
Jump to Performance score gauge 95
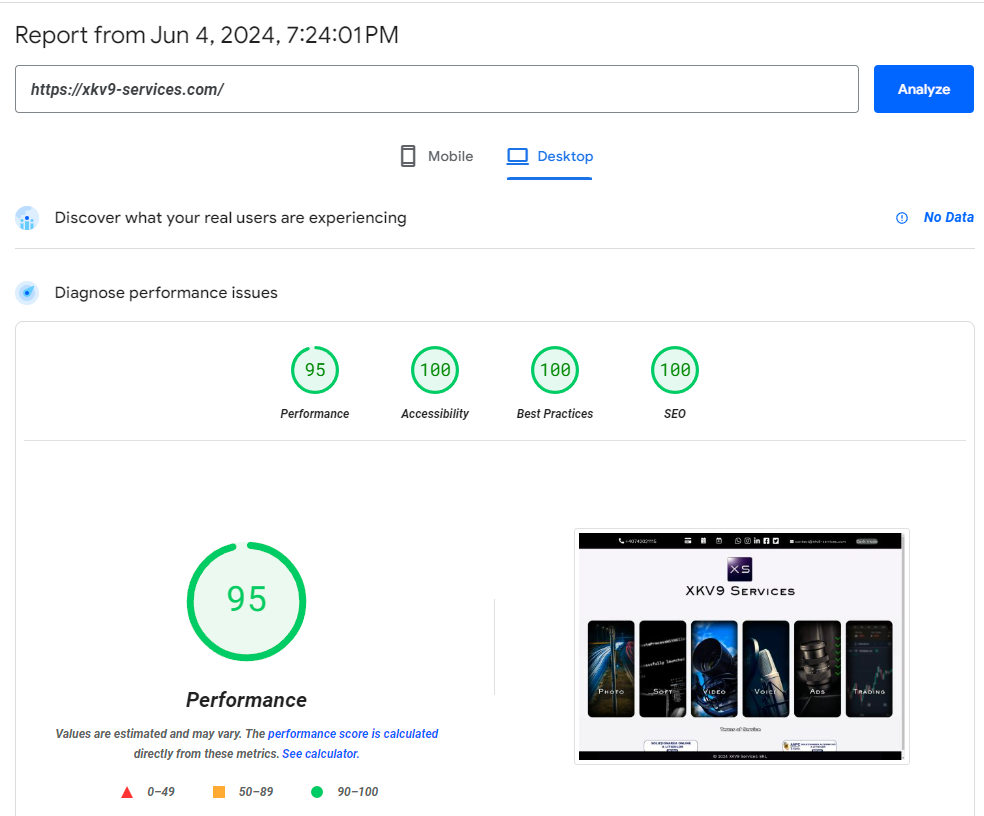tap(315, 370)
